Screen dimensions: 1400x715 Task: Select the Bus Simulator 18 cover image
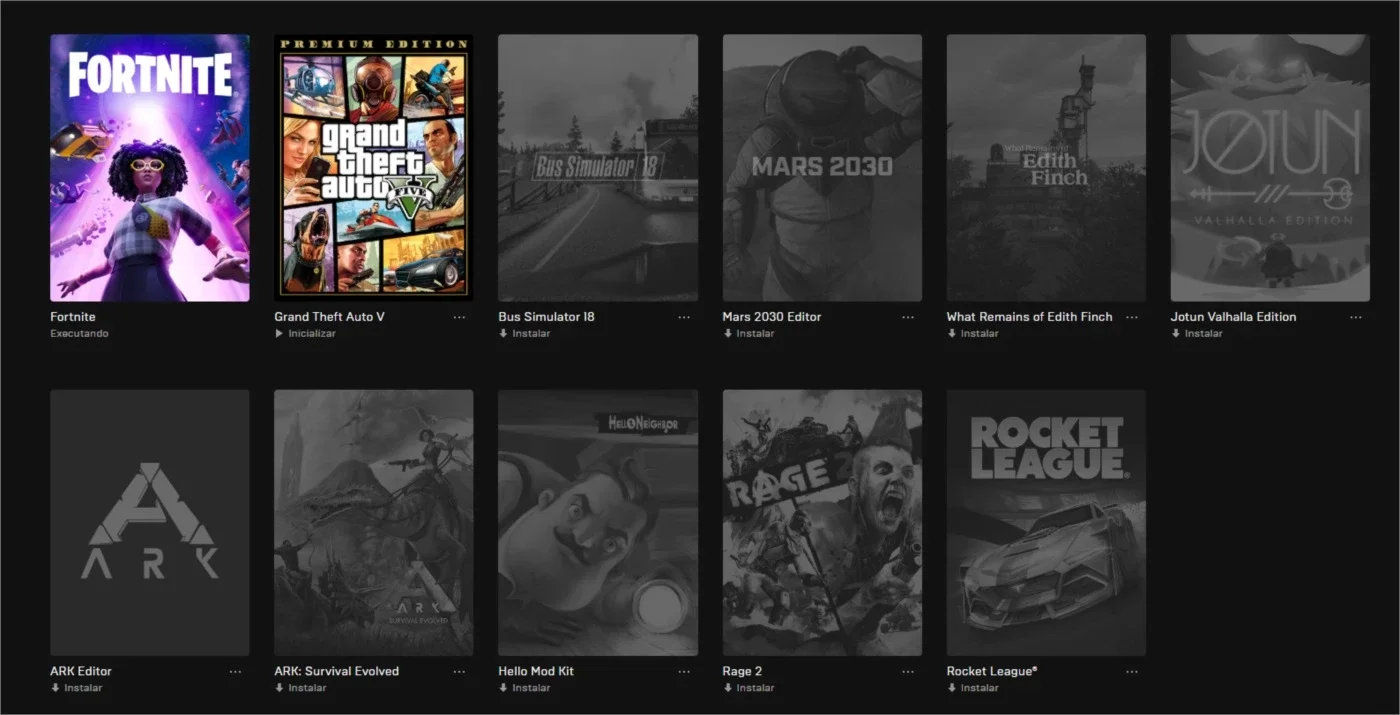pyautogui.click(x=598, y=168)
